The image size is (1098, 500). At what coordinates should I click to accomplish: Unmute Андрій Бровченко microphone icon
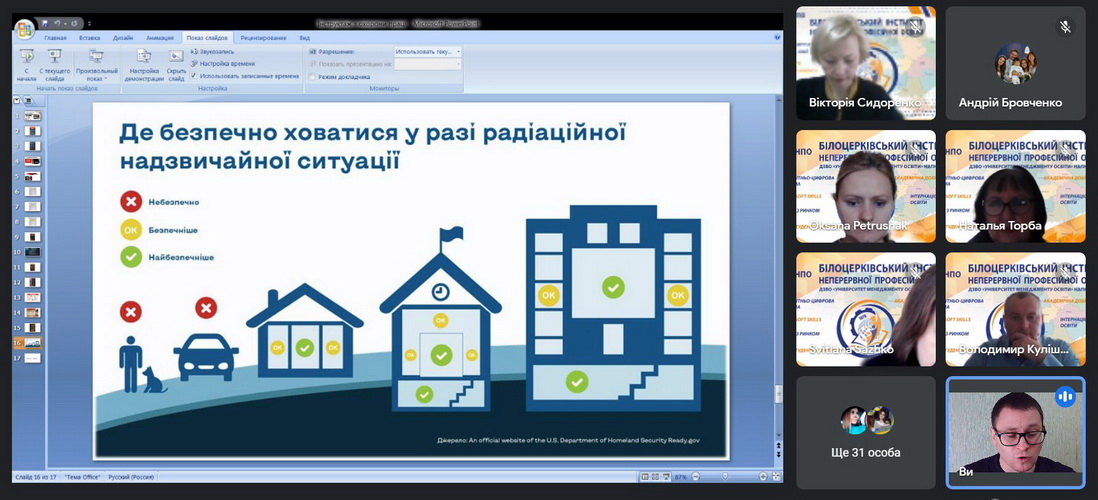point(1065,28)
